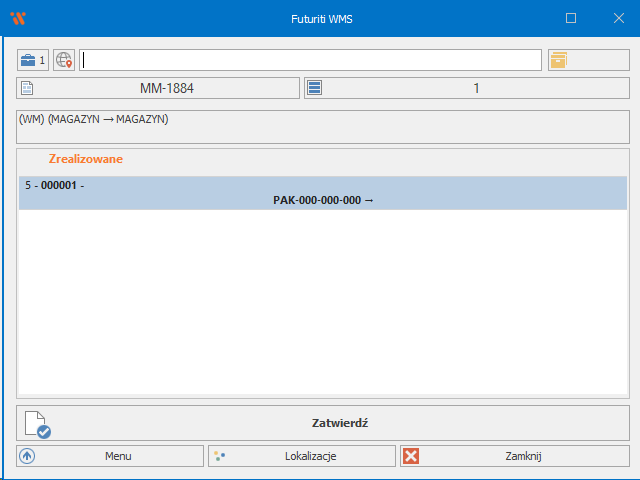Click the colored dots icon on Lokalizacje
The height and width of the screenshot is (480, 640).
coord(220,456)
